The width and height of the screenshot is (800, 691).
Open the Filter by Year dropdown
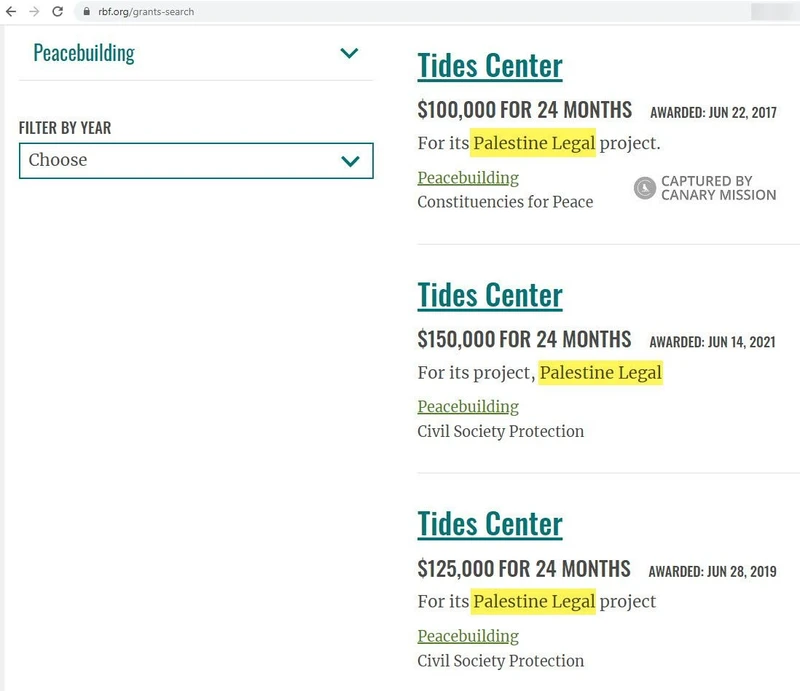click(196, 160)
